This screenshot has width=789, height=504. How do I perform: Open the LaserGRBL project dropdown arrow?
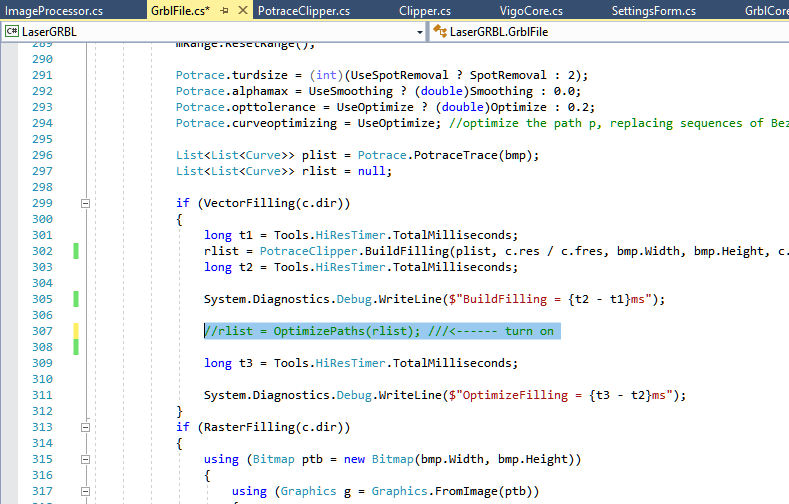[420, 32]
